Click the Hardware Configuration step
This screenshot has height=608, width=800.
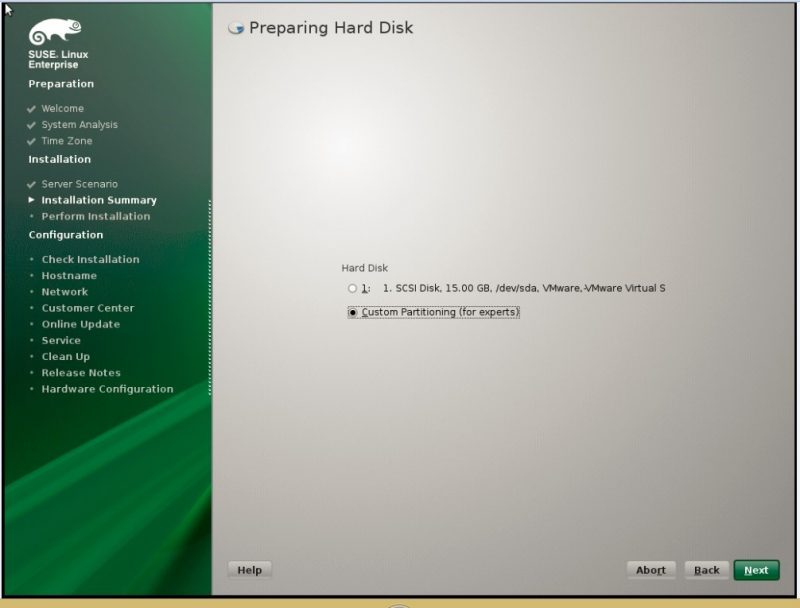click(x=107, y=389)
